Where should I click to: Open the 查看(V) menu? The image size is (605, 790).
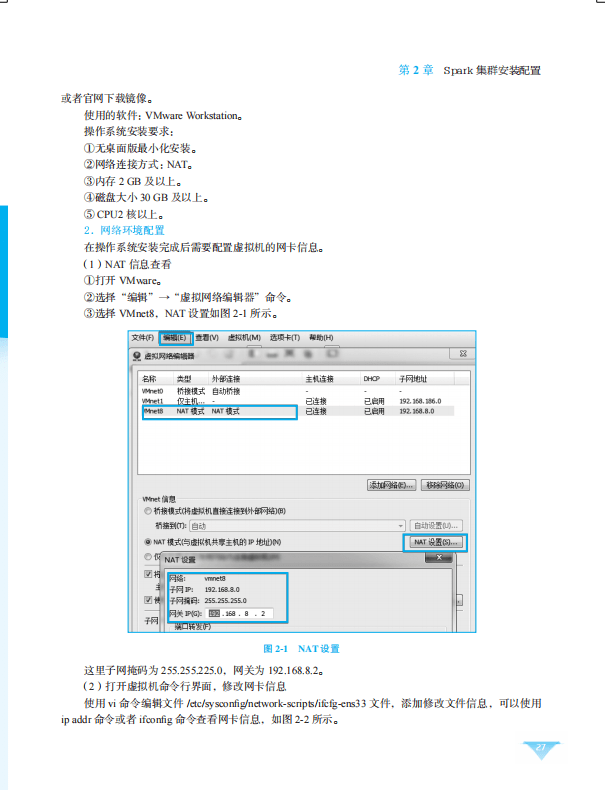pyautogui.click(x=206, y=338)
